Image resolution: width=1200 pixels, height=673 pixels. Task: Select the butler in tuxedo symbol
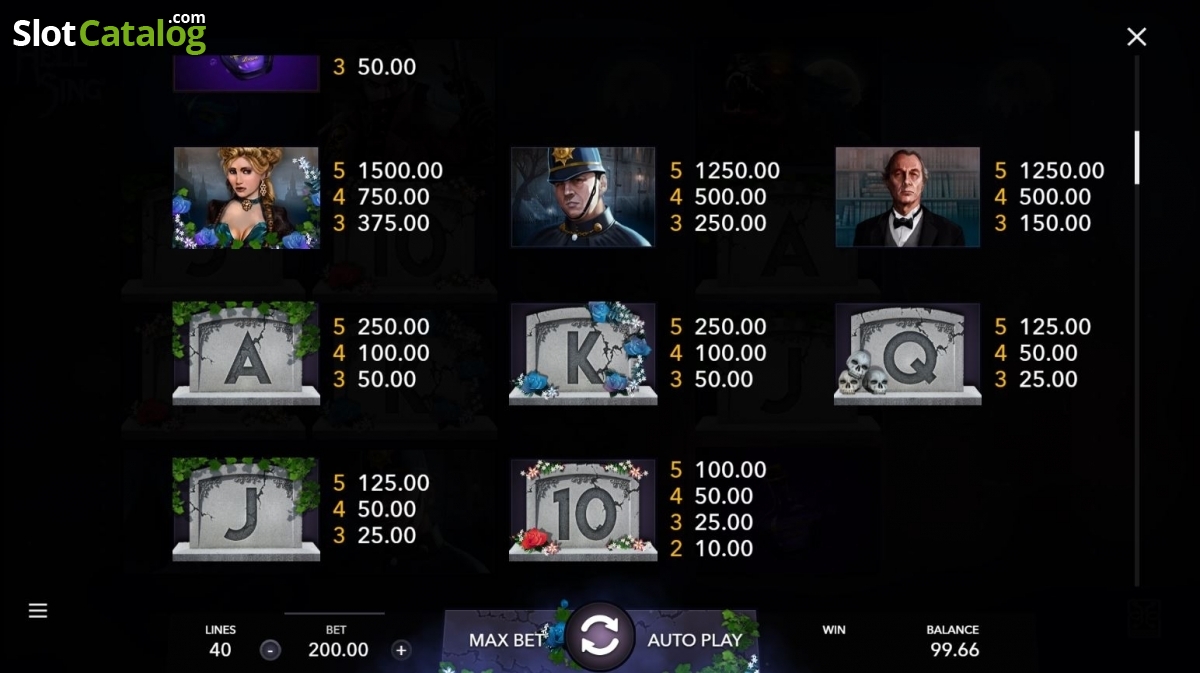click(908, 197)
